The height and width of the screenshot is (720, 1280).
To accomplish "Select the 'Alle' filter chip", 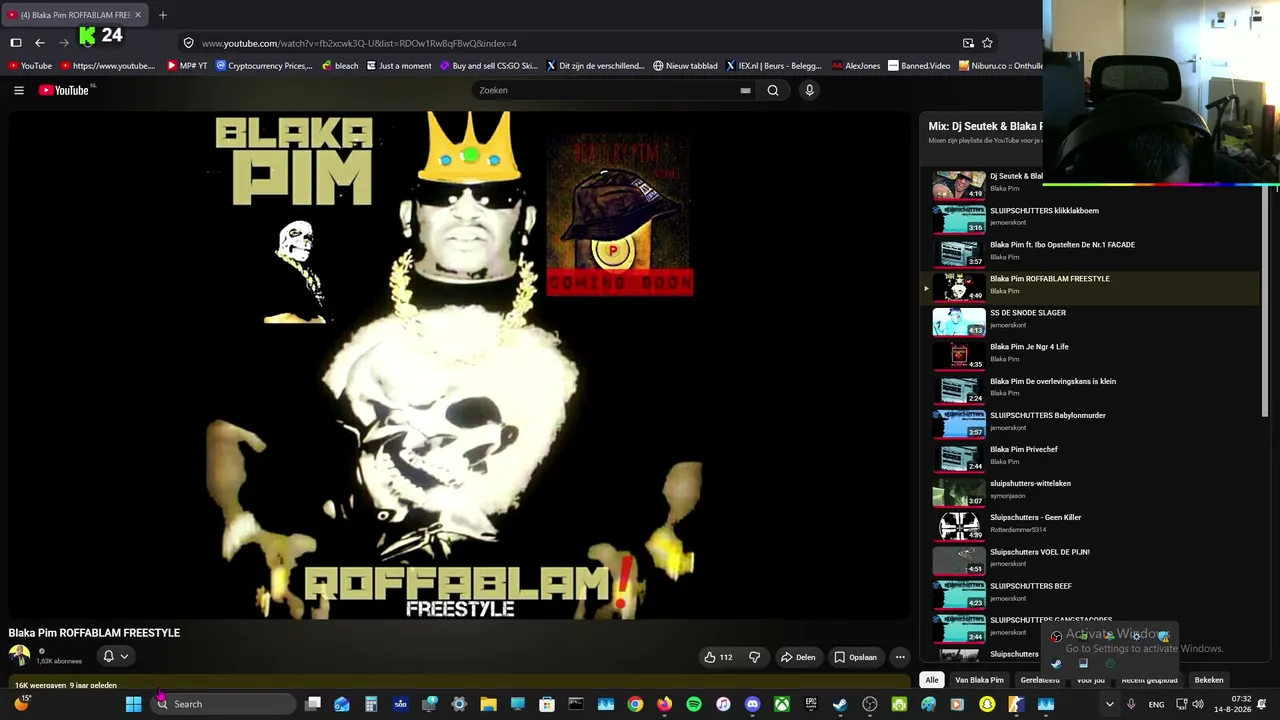I will [x=932, y=680].
